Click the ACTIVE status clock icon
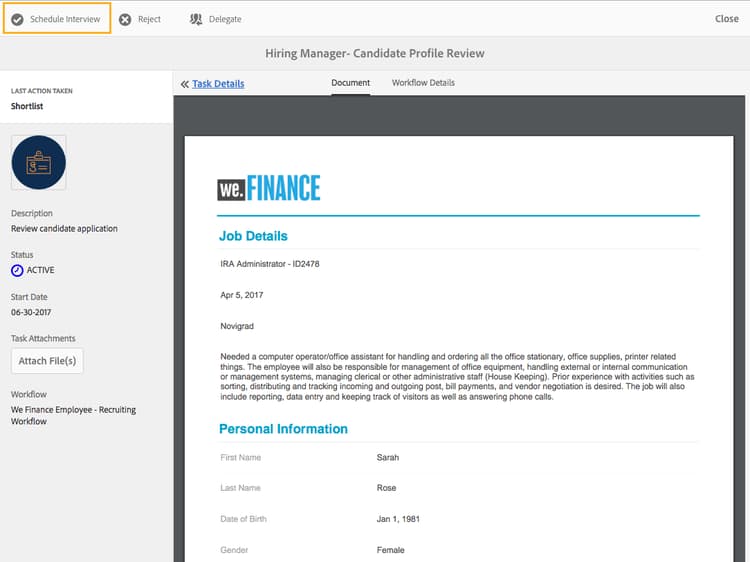The image size is (750, 562). click(17, 271)
